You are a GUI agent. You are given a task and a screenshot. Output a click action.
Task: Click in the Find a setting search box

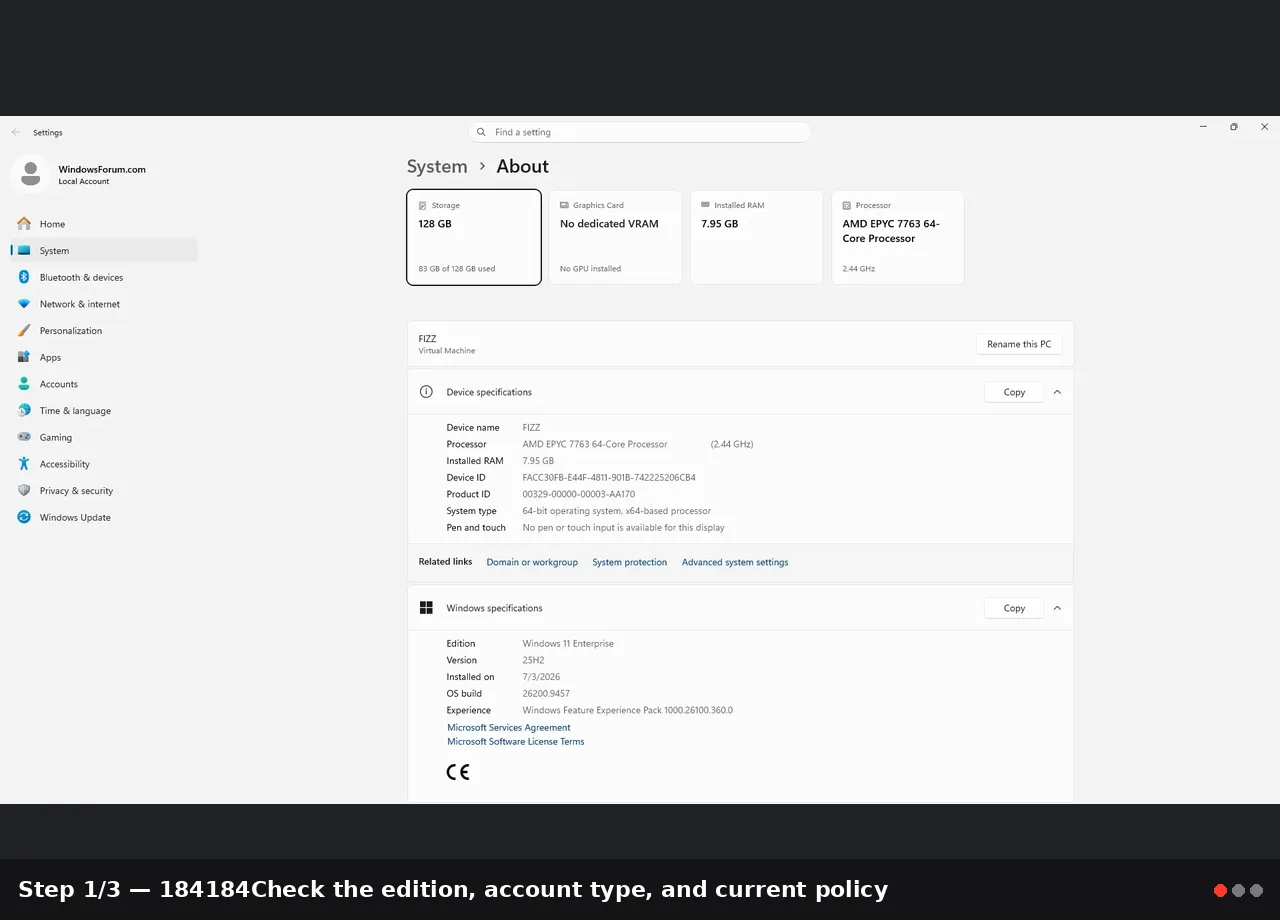[x=640, y=132]
